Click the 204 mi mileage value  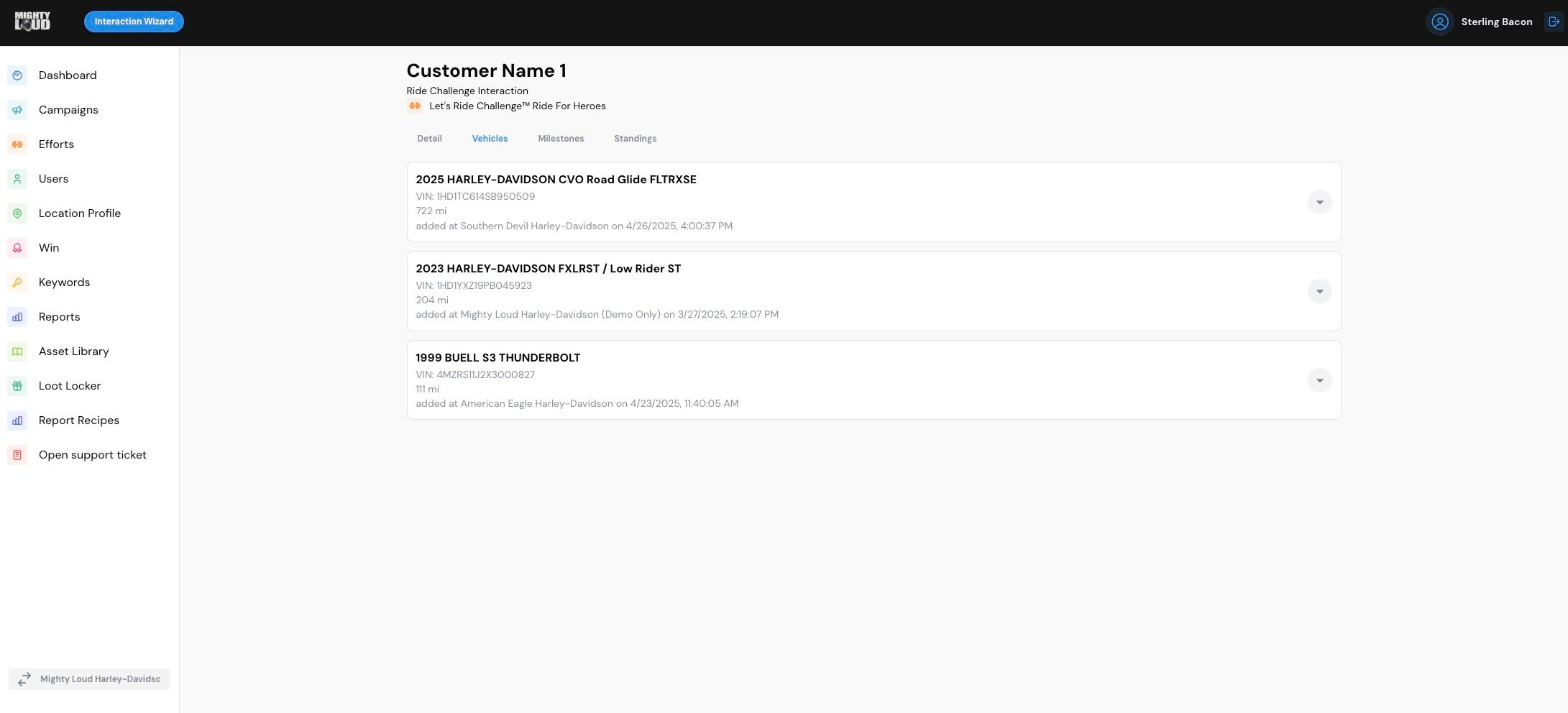tap(432, 300)
